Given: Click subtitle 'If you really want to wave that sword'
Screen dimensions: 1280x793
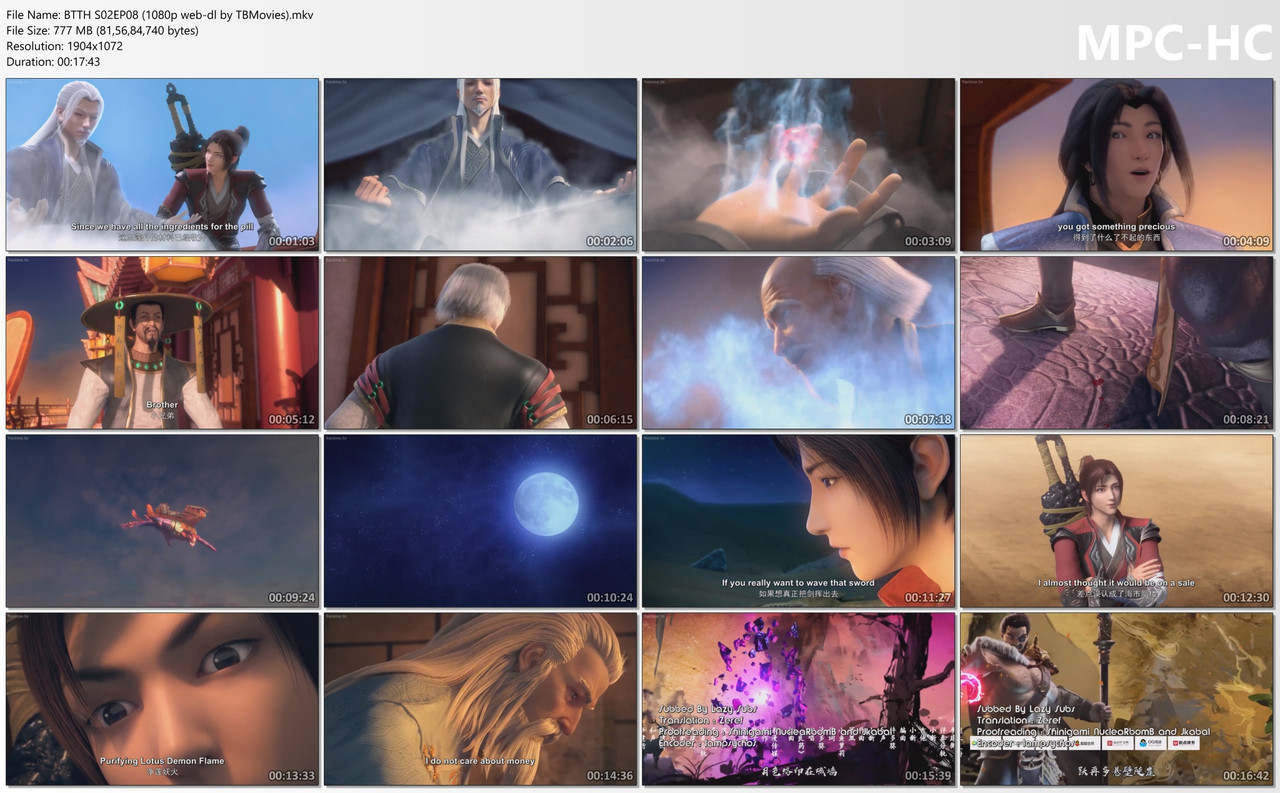Looking at the screenshot, I should 798,583.
